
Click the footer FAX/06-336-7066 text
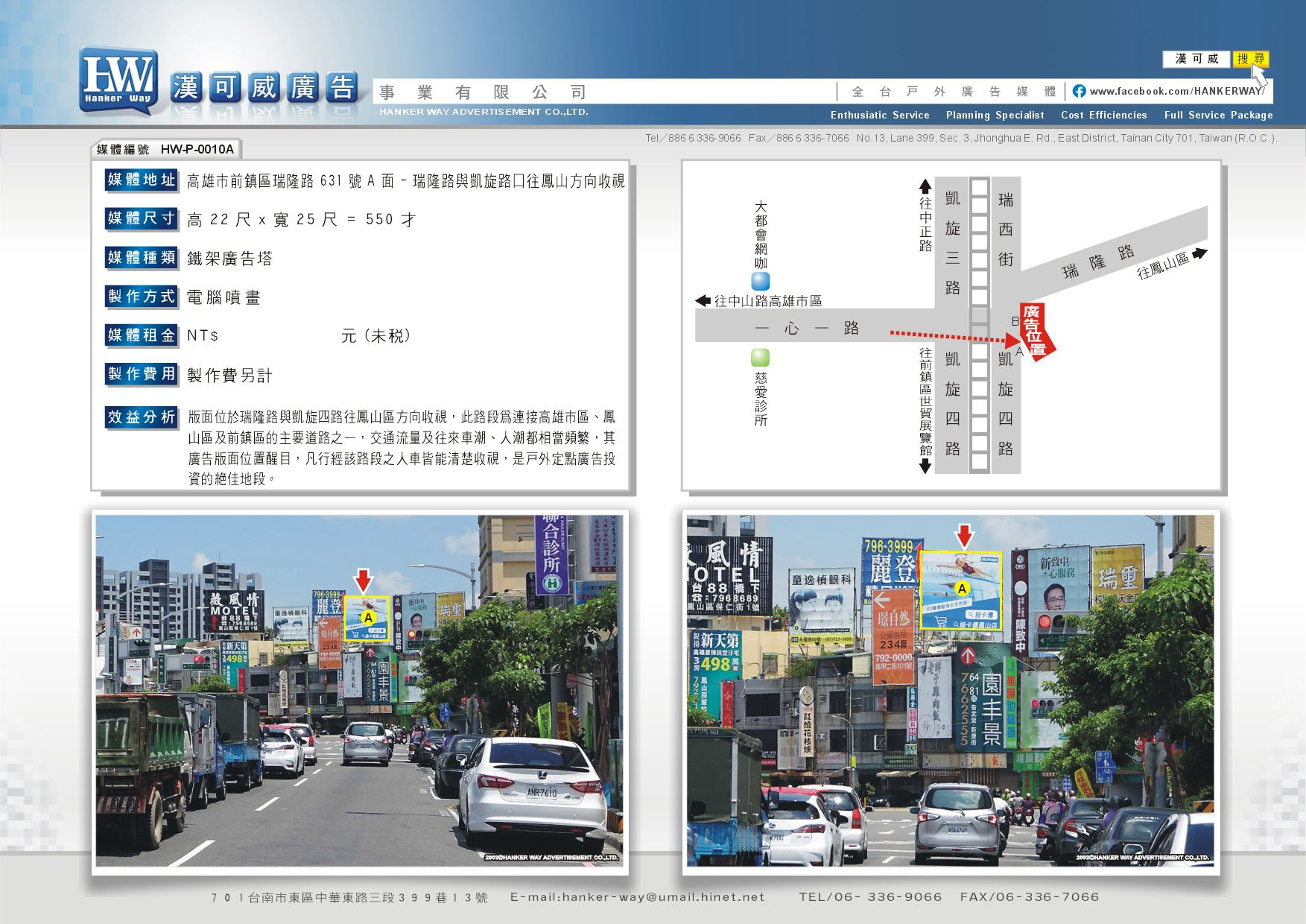[x=1030, y=897]
